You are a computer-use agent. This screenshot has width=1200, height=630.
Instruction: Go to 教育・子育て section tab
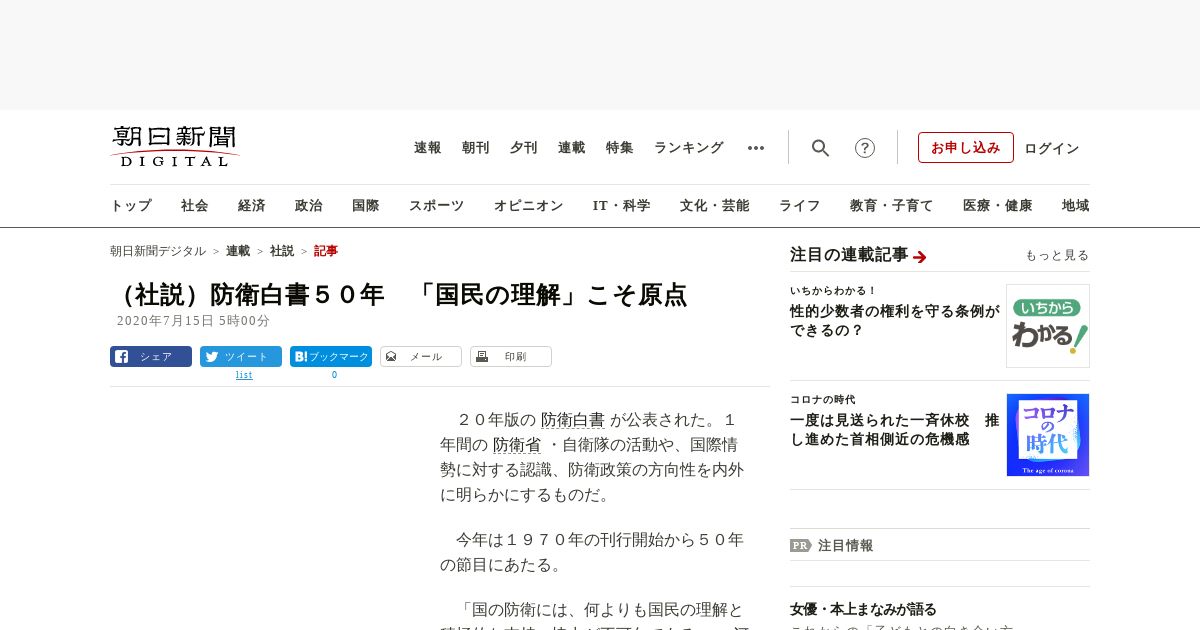pyautogui.click(x=892, y=206)
